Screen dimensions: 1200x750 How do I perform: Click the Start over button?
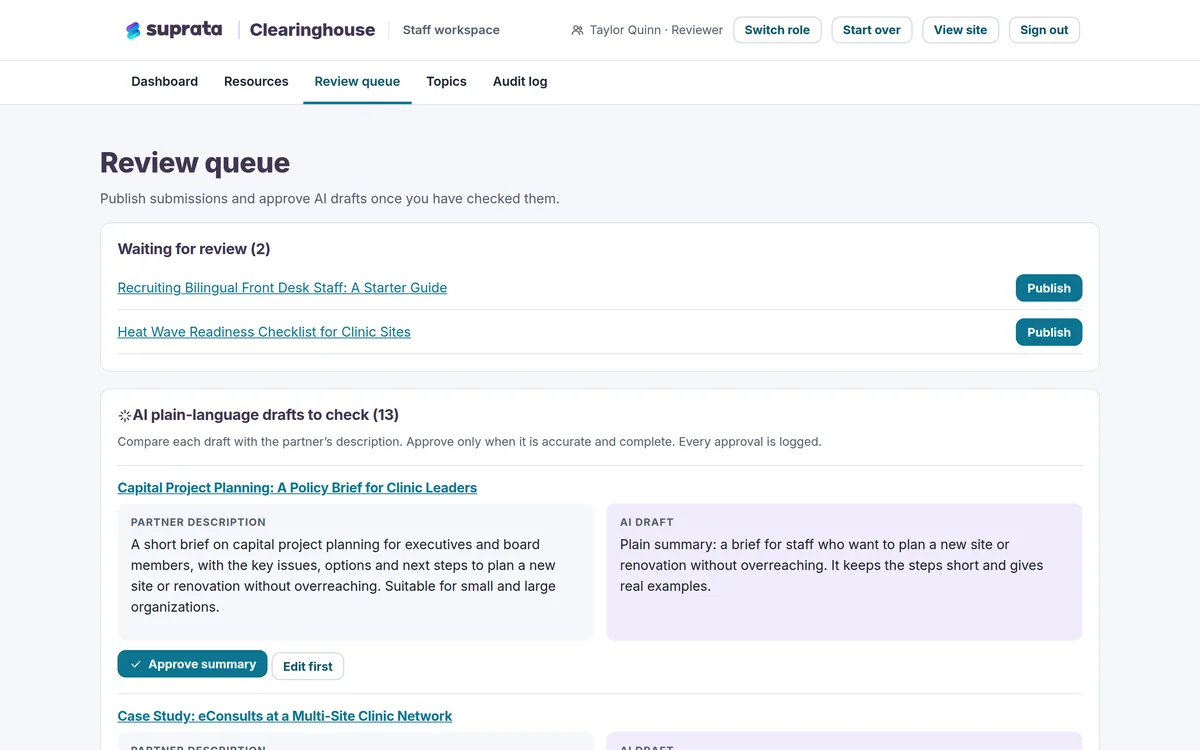point(872,30)
